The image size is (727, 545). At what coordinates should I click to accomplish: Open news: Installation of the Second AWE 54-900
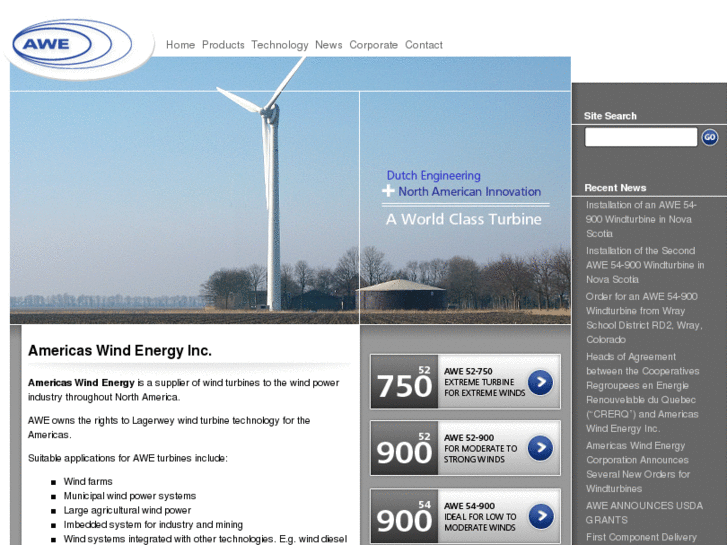tap(645, 265)
